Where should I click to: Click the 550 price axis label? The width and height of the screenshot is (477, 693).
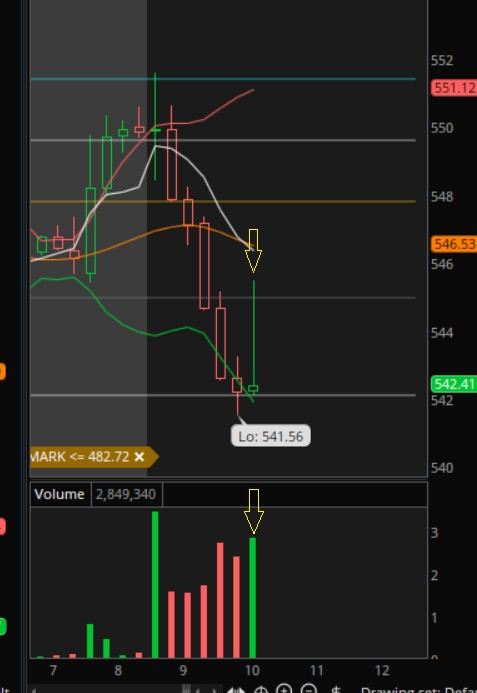(442, 128)
